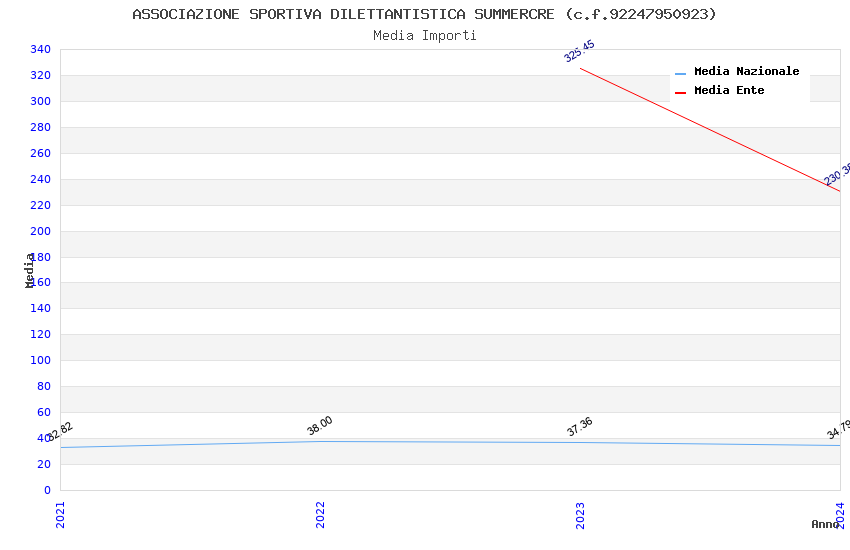Click the 325.45 data label
The height and width of the screenshot is (550, 850).
tap(579, 51)
